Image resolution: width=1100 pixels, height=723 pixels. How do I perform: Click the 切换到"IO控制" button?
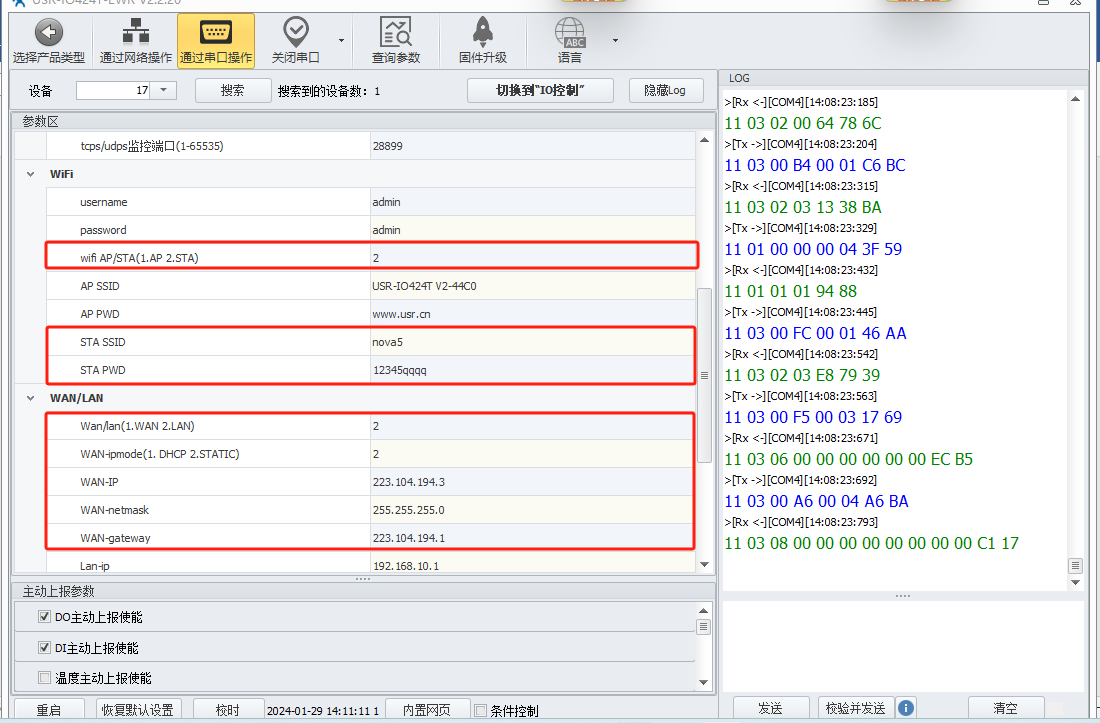coord(540,90)
